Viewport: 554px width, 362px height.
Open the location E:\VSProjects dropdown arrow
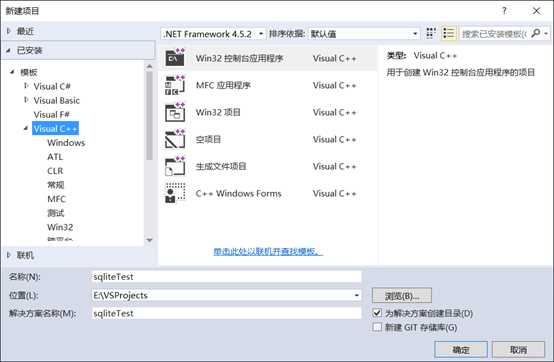coord(356,295)
